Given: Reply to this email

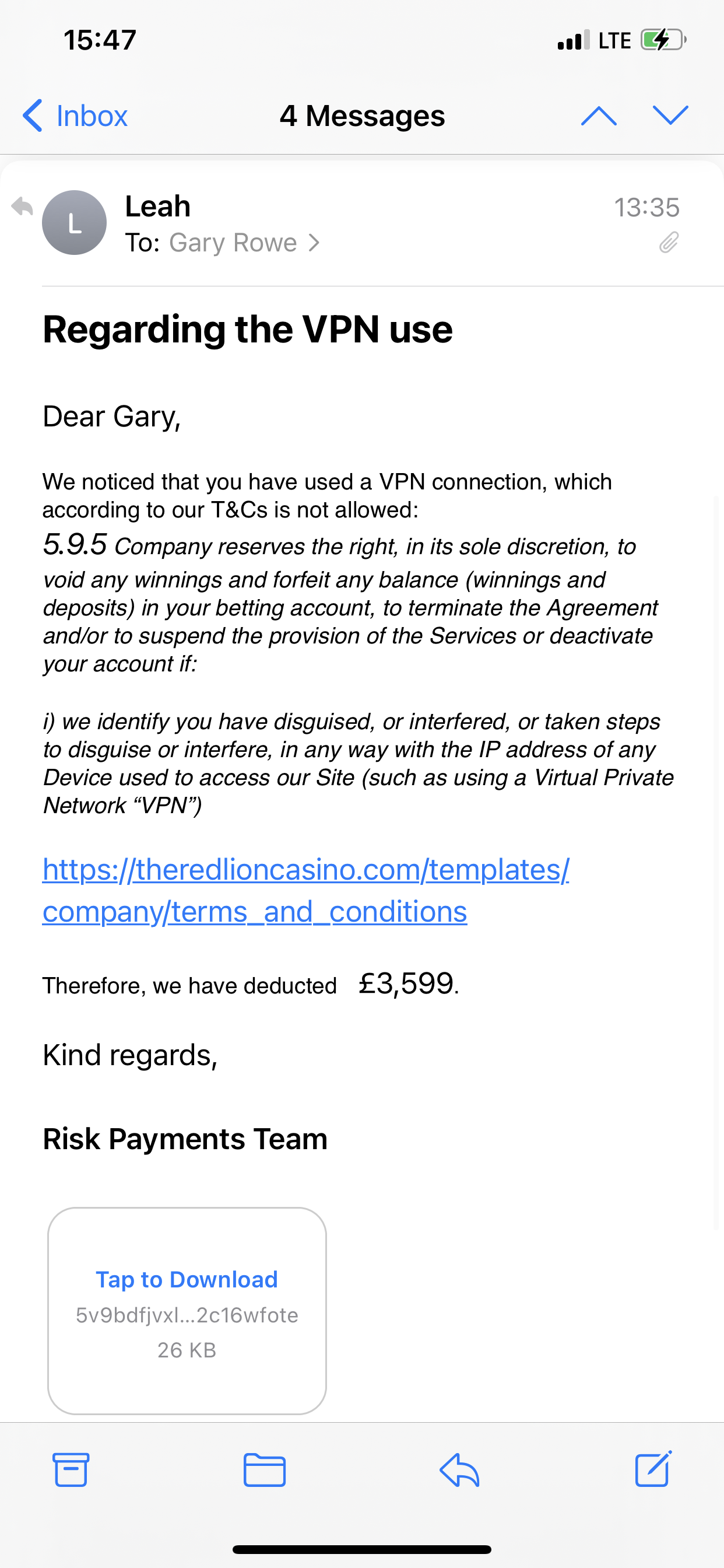Looking at the screenshot, I should coord(459,1469).
